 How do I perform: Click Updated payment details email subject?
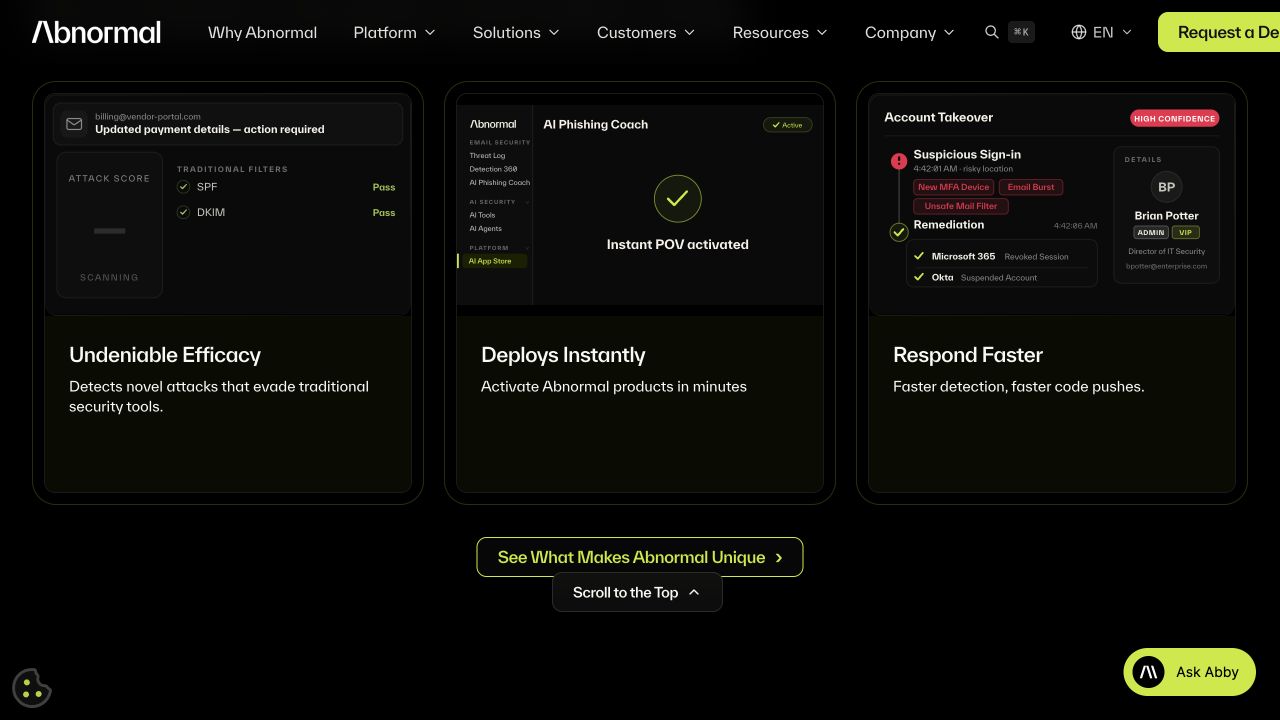[x=210, y=129]
